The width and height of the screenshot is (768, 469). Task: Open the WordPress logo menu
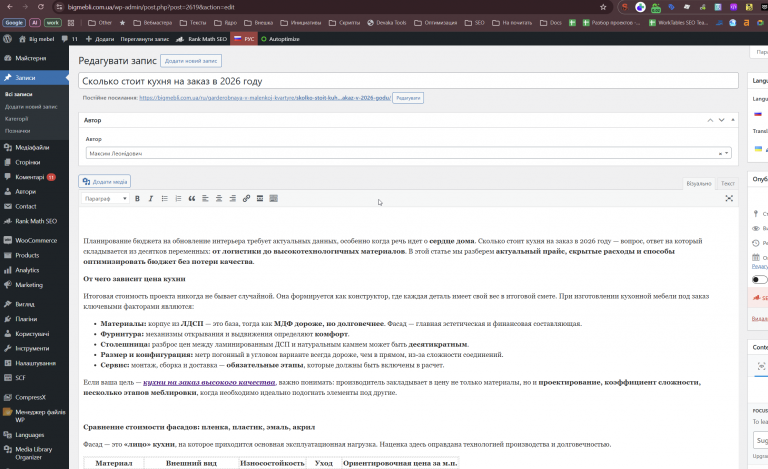click(7, 39)
